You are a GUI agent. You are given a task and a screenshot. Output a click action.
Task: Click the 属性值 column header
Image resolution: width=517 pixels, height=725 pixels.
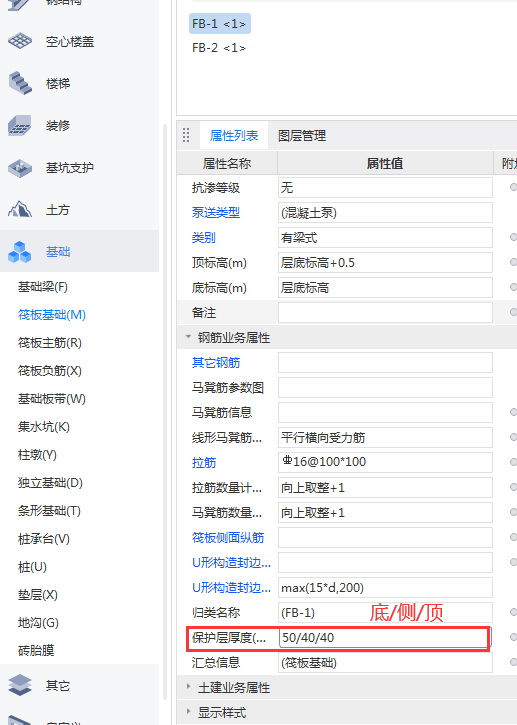(x=385, y=163)
